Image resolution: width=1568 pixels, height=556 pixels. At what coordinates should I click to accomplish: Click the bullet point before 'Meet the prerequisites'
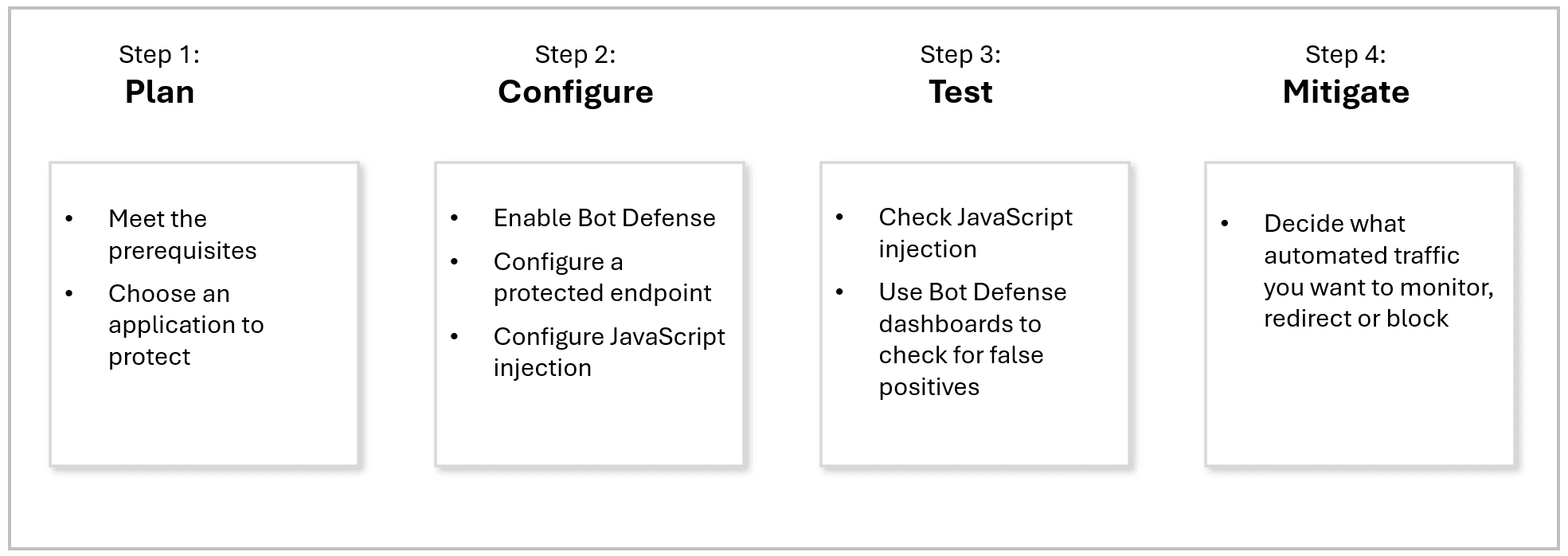[x=70, y=218]
